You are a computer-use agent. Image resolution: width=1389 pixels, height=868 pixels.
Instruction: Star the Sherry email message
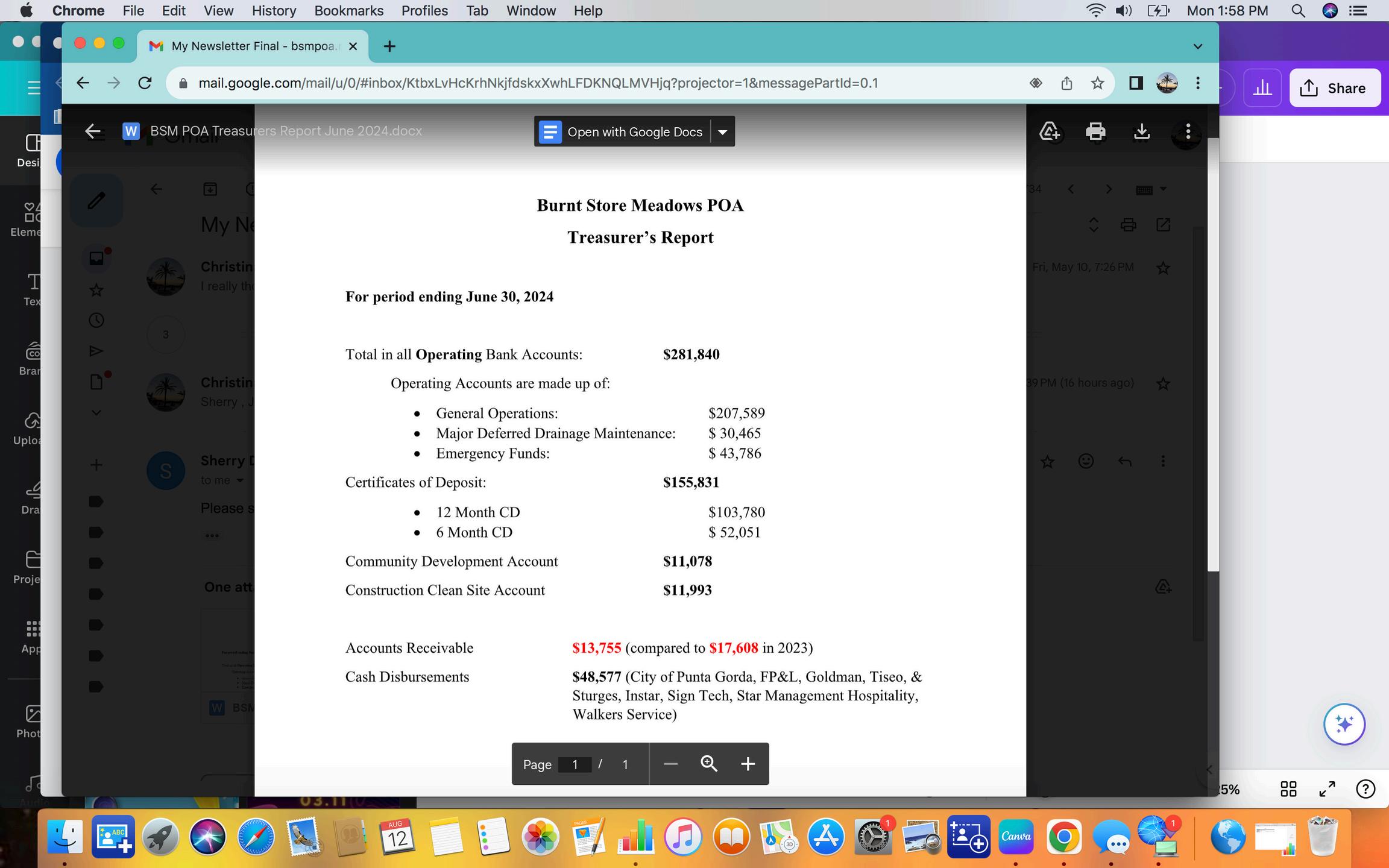tap(1048, 462)
